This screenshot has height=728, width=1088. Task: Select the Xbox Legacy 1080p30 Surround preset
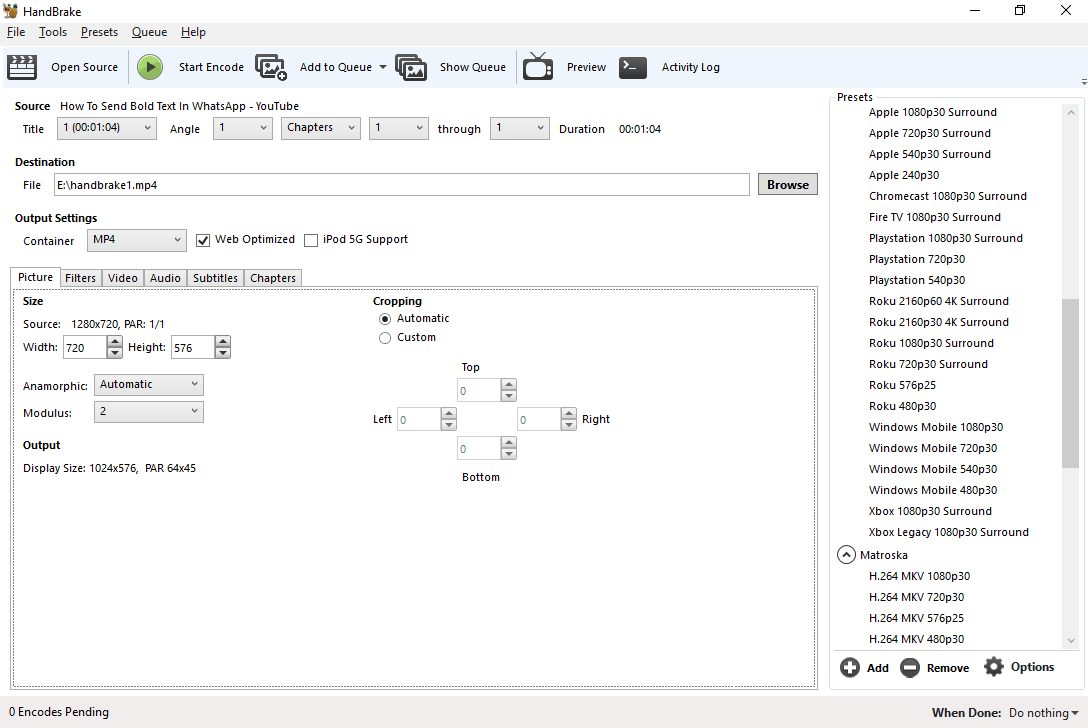[x=949, y=532]
